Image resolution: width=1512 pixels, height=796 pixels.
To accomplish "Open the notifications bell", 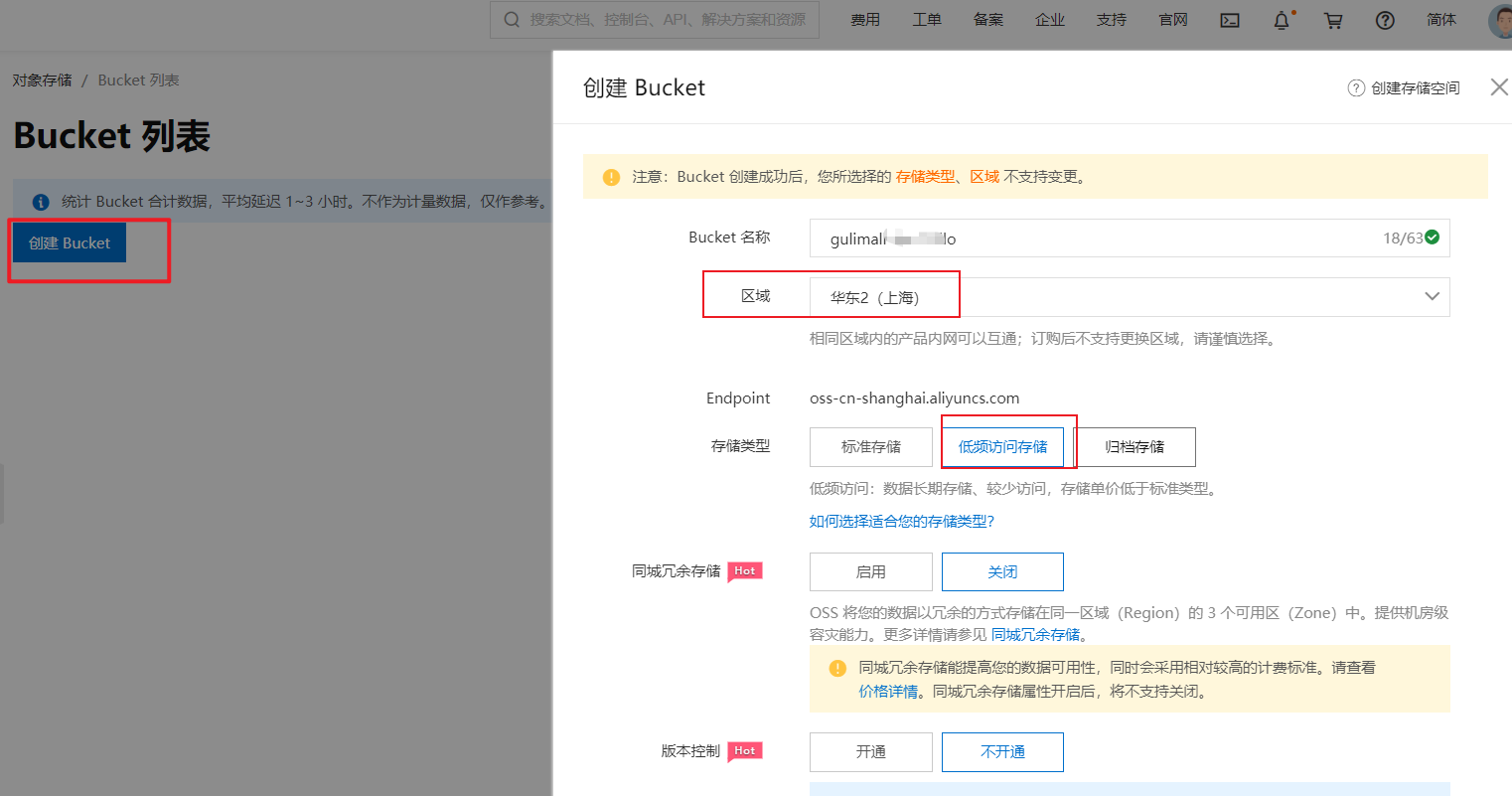I will point(1283,20).
